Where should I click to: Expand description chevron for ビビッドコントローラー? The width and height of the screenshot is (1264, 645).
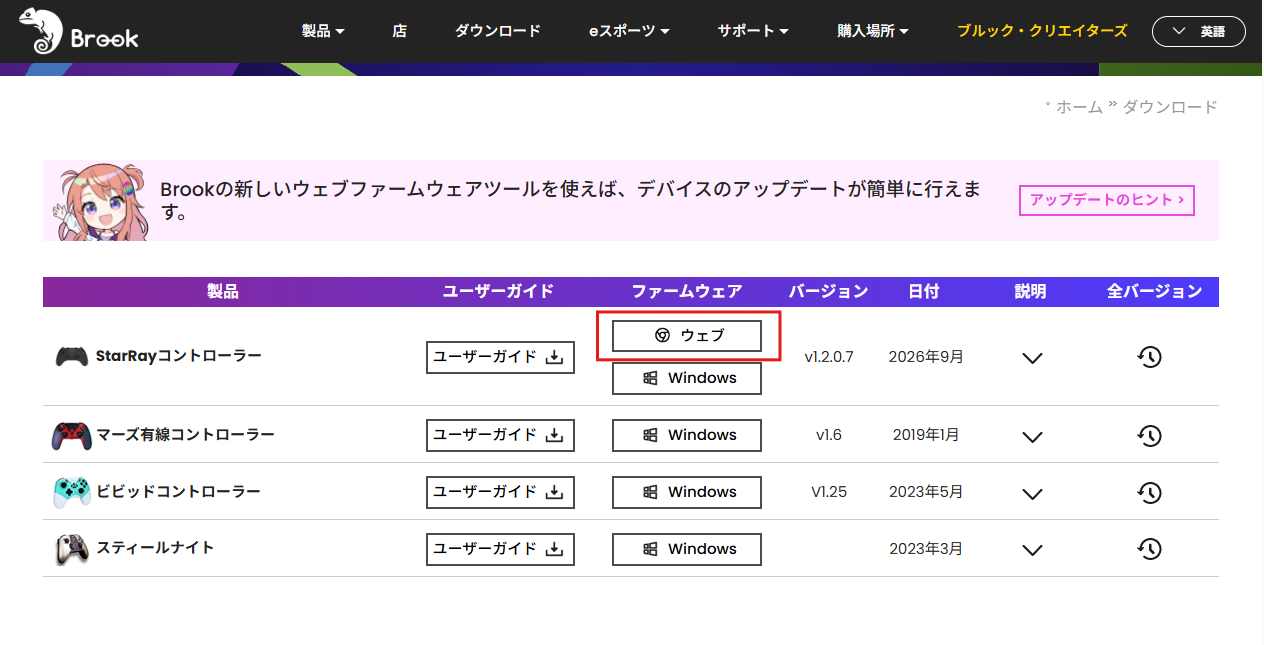click(1033, 493)
